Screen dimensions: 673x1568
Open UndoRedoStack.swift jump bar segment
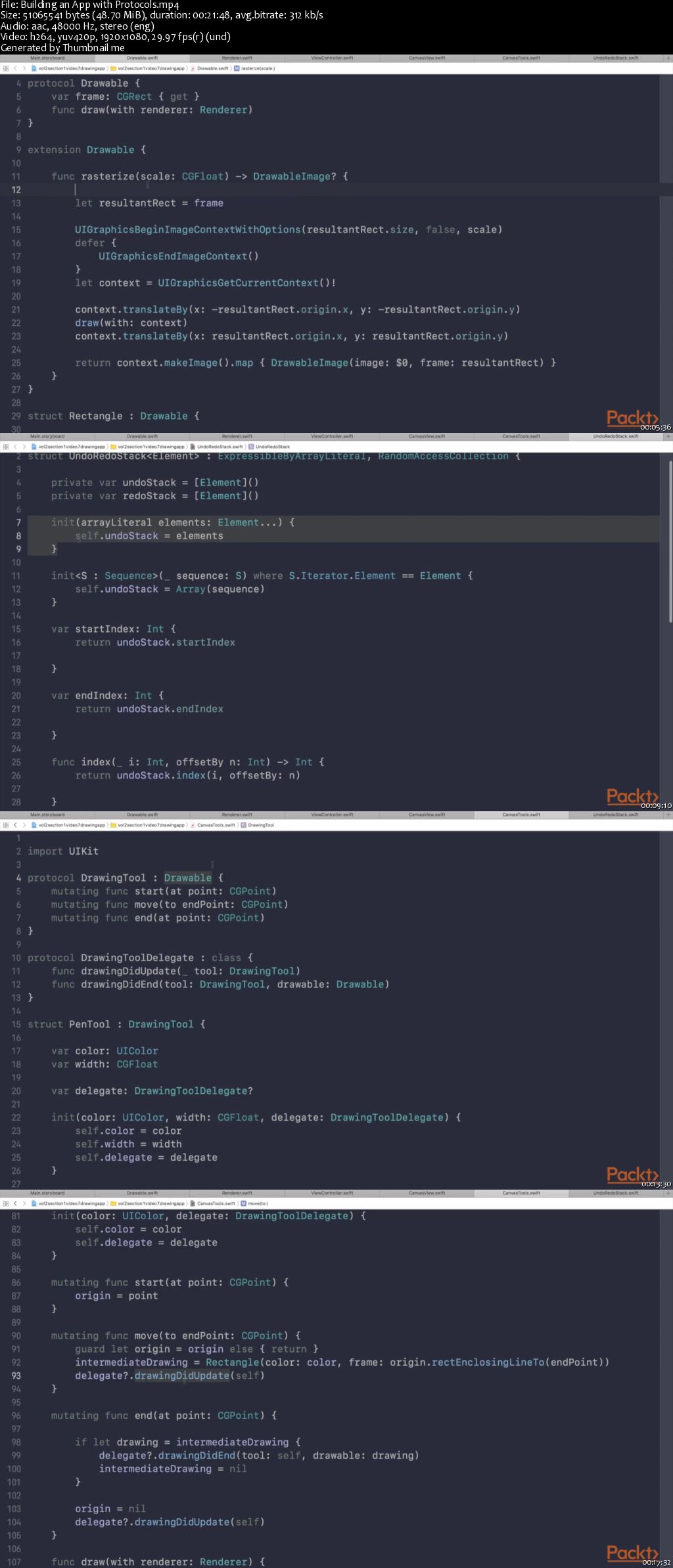220,447
